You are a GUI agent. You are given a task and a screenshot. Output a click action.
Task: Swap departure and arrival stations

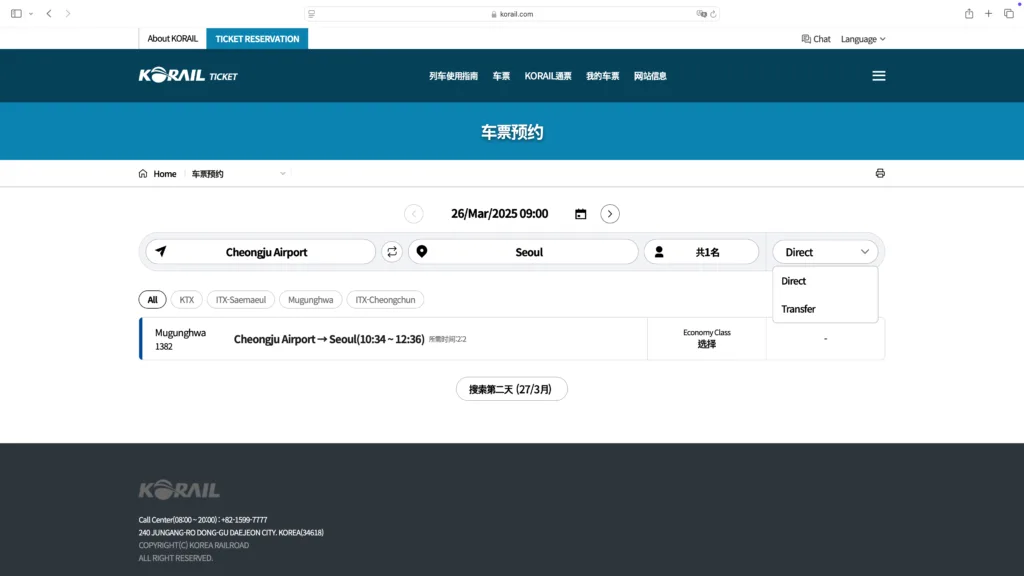tap(392, 251)
